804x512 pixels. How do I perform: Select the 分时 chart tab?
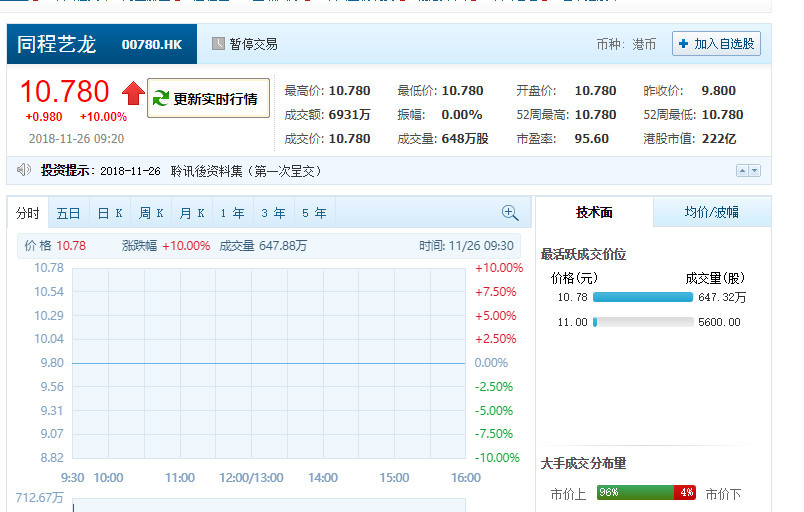[28, 213]
